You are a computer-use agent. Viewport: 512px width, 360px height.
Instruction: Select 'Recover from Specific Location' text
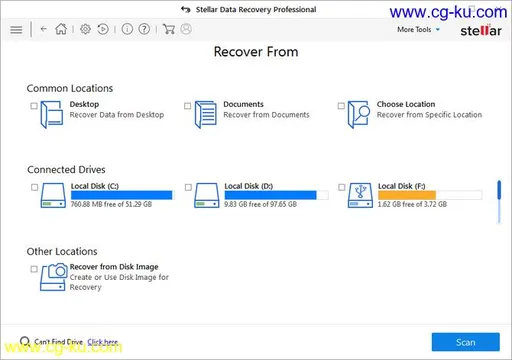pos(429,115)
